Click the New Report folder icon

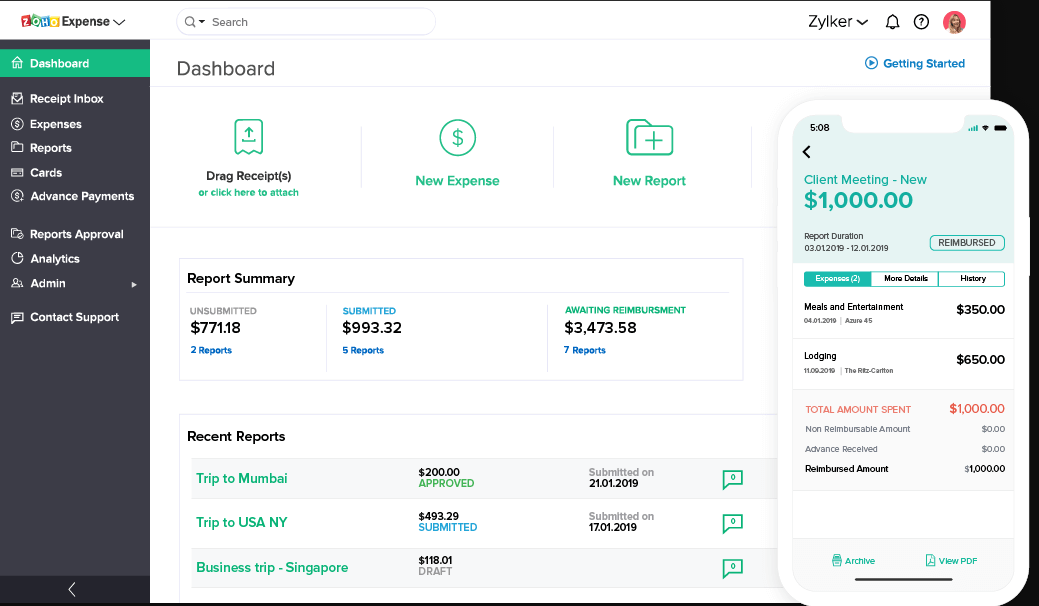point(649,137)
